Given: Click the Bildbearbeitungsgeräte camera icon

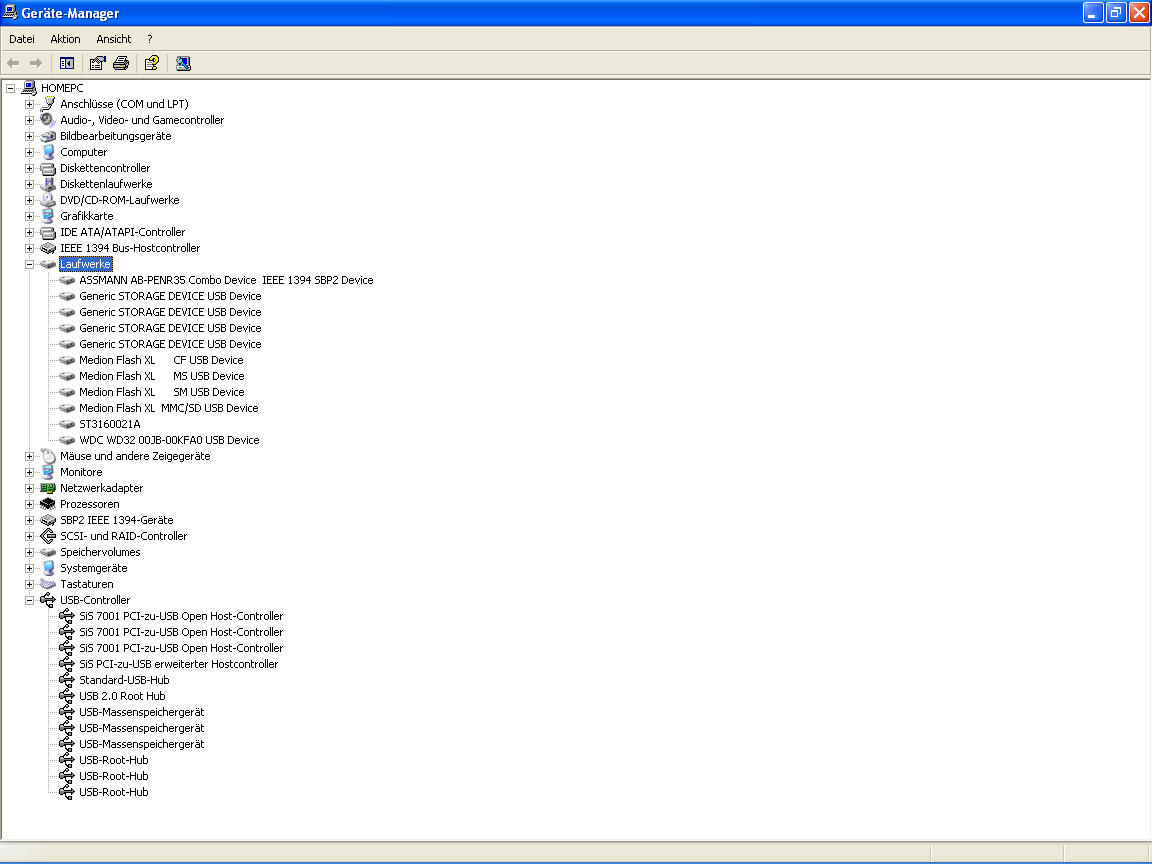Looking at the screenshot, I should coord(48,136).
